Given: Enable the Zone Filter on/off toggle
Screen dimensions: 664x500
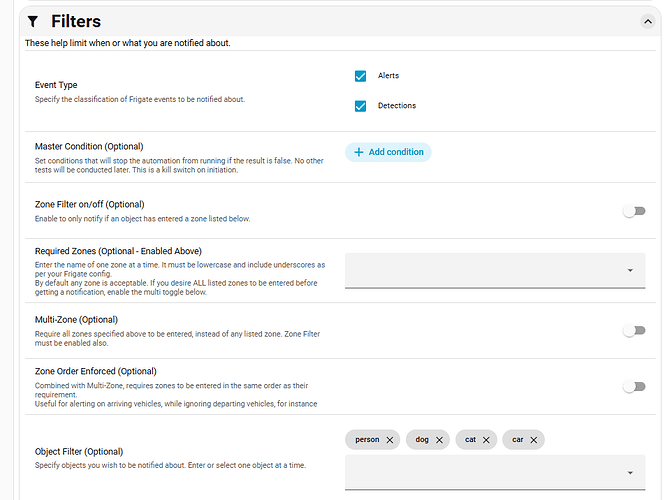Looking at the screenshot, I should [x=634, y=211].
